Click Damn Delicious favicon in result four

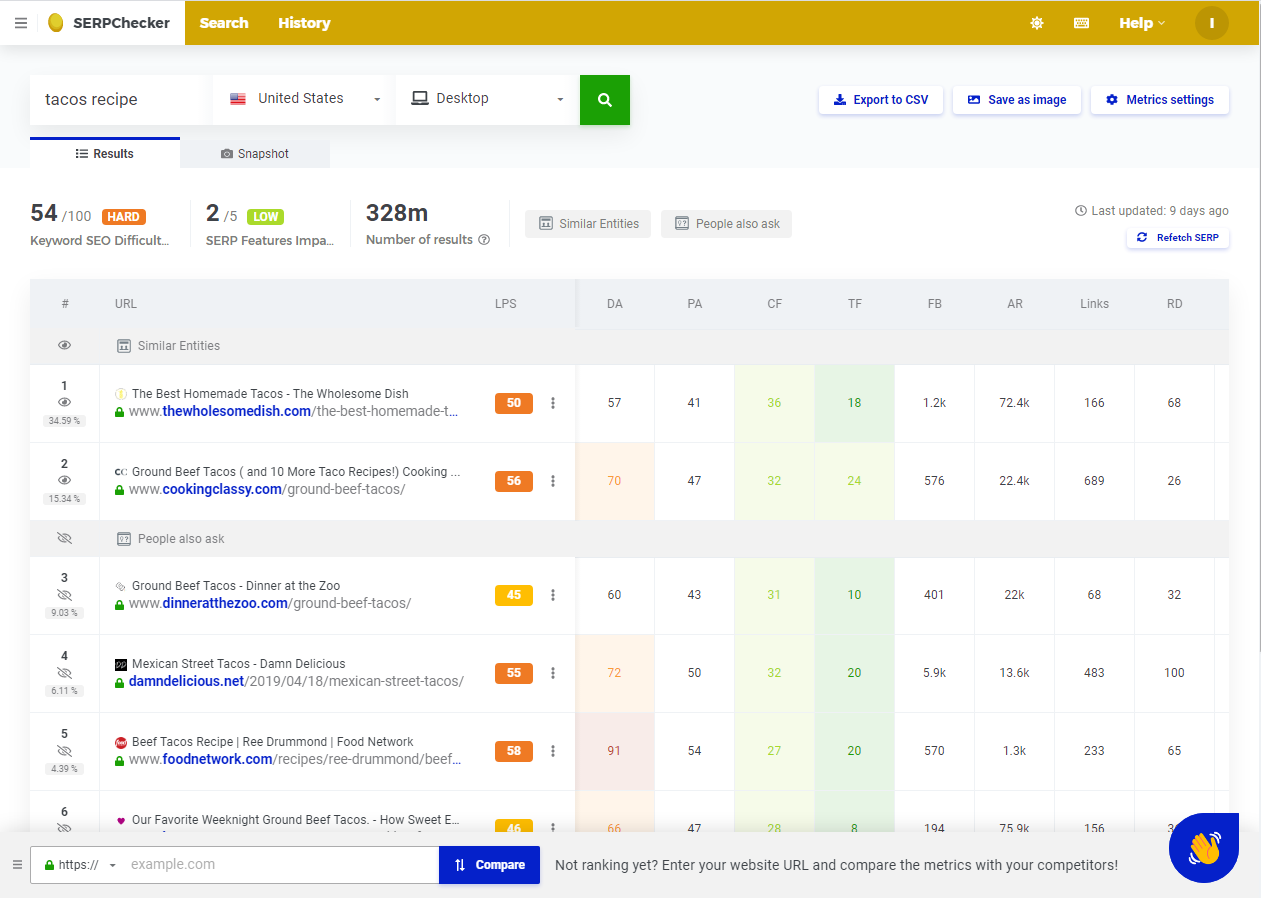(x=120, y=664)
